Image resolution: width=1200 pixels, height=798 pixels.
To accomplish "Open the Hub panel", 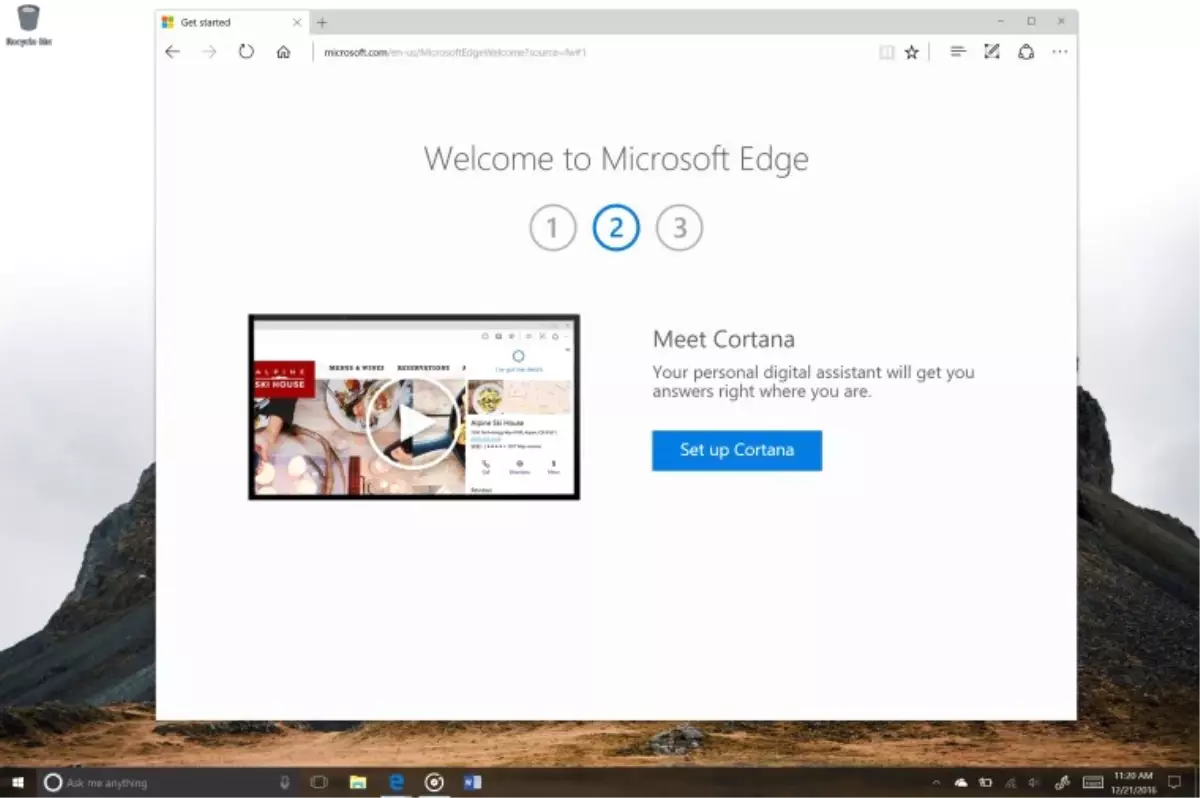I will tap(957, 52).
